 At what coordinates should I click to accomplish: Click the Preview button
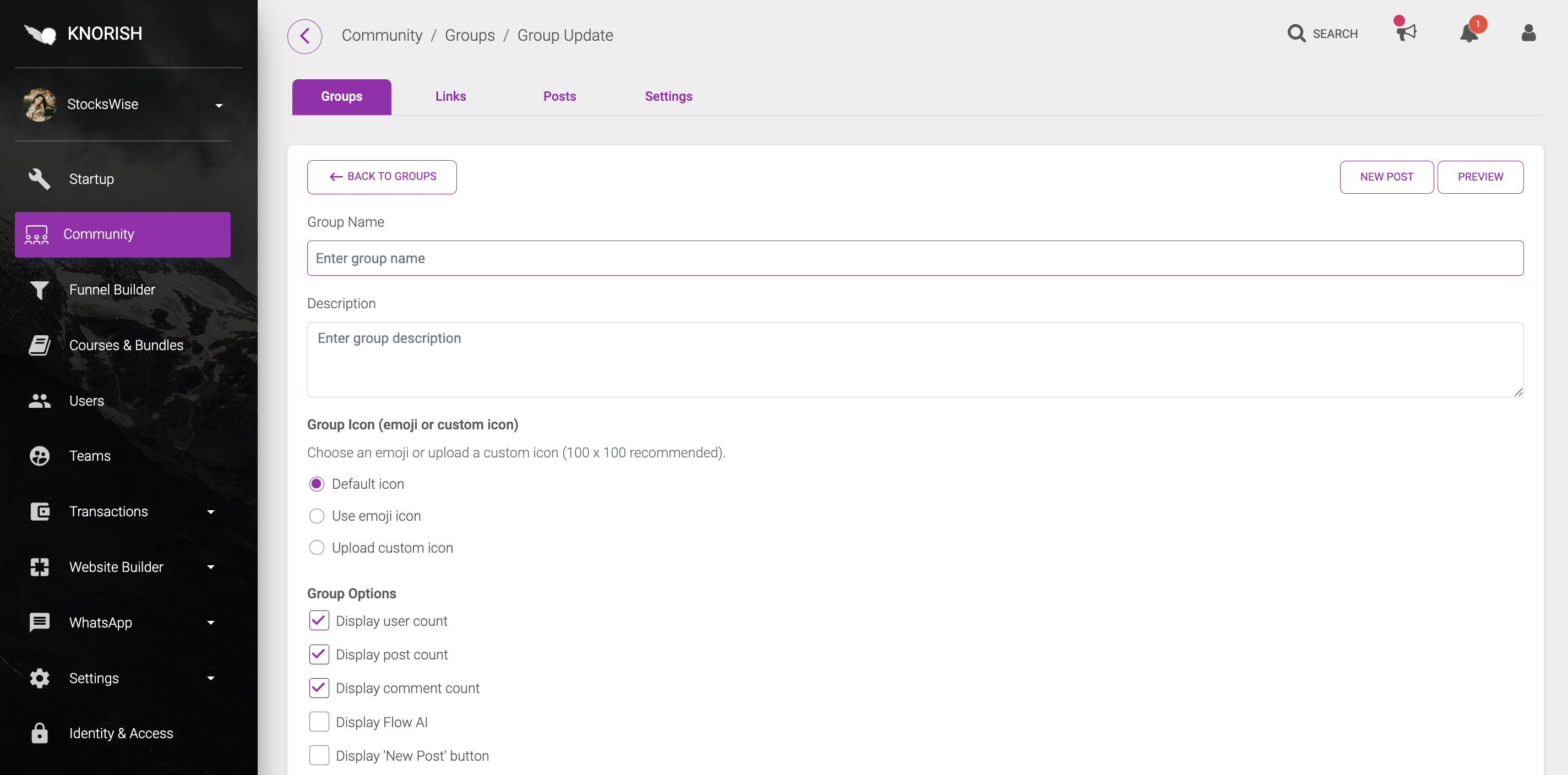1480,177
